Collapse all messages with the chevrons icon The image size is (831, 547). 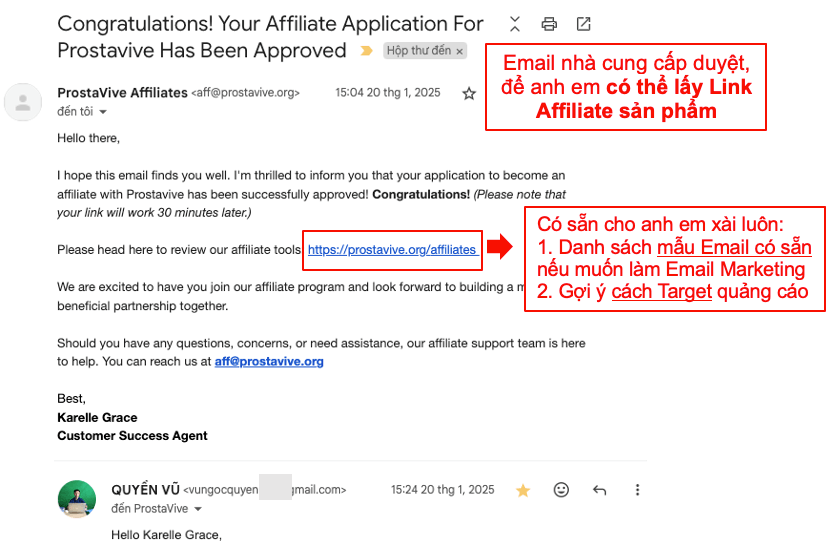pos(515,24)
